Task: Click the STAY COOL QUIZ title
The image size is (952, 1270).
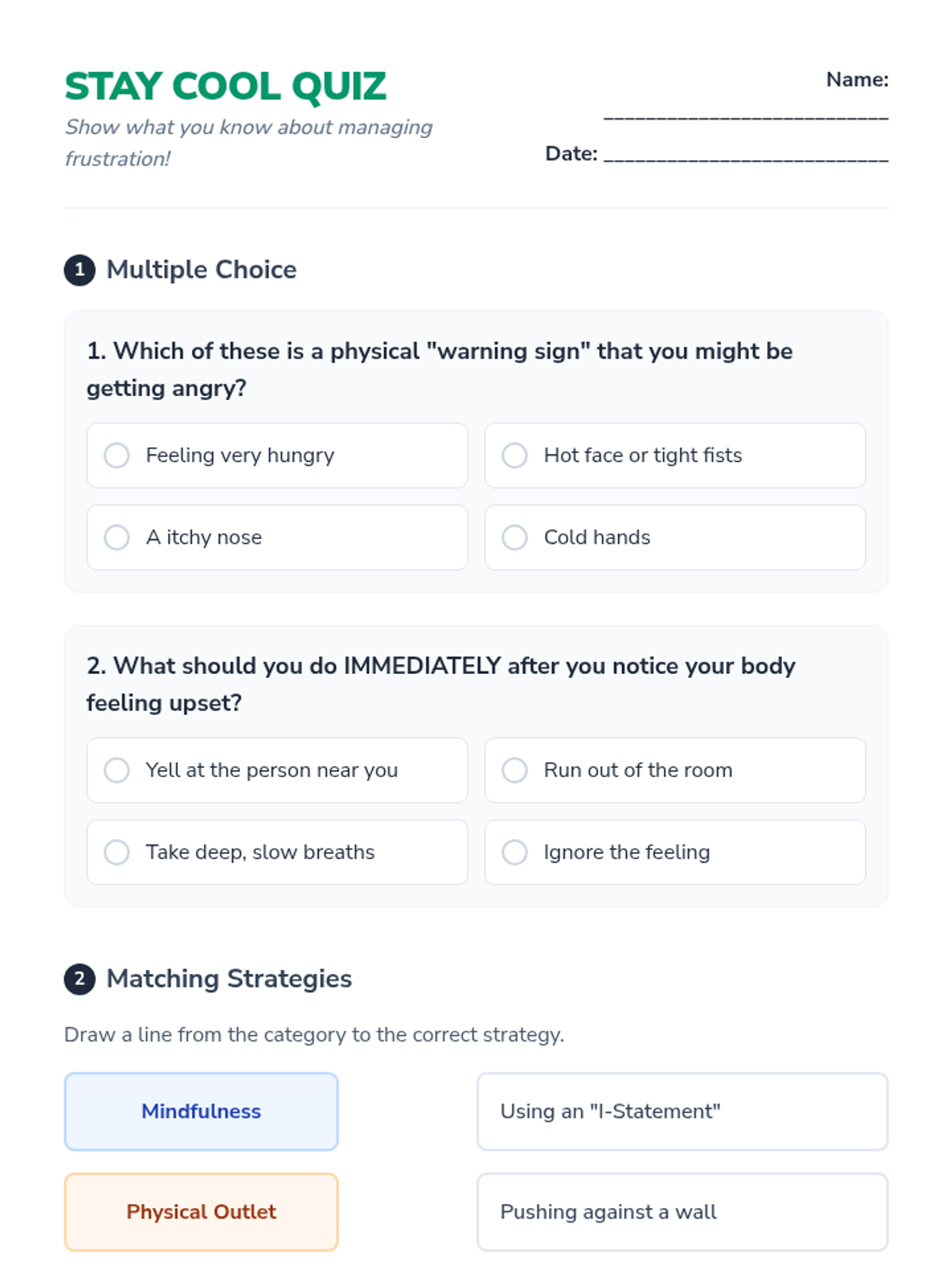Action: (x=225, y=87)
